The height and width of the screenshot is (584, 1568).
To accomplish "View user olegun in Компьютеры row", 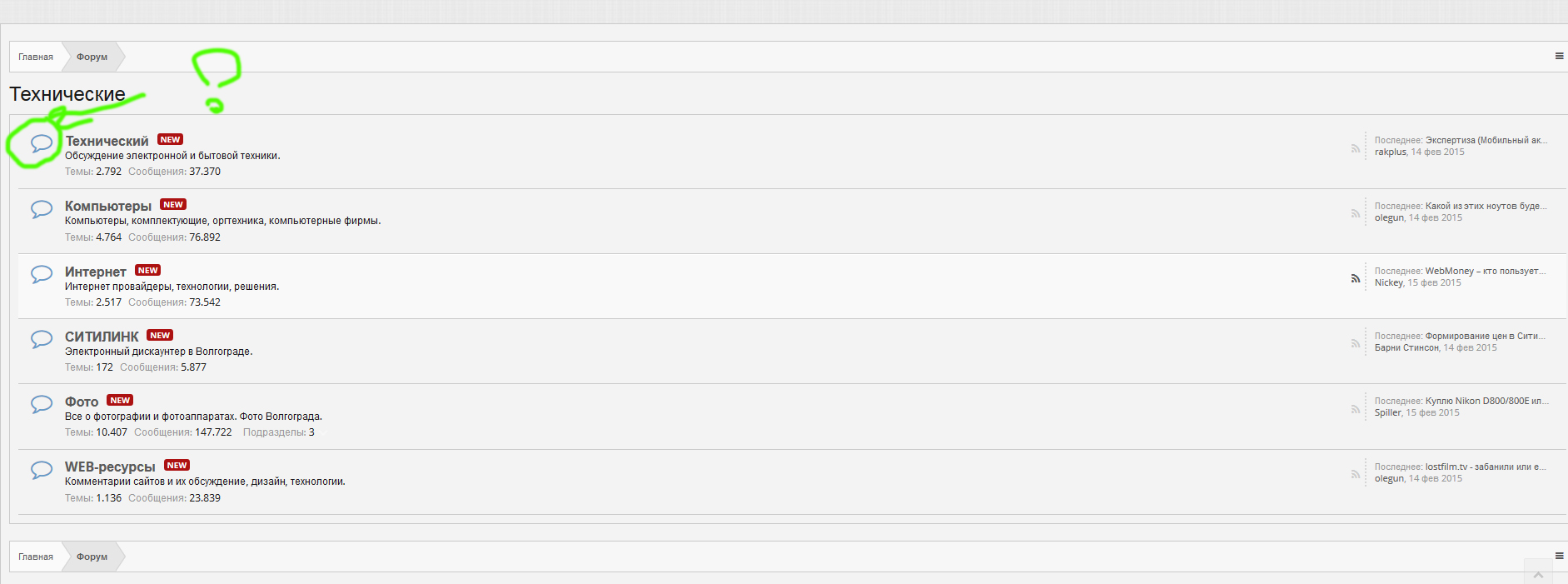I will click(x=1389, y=217).
